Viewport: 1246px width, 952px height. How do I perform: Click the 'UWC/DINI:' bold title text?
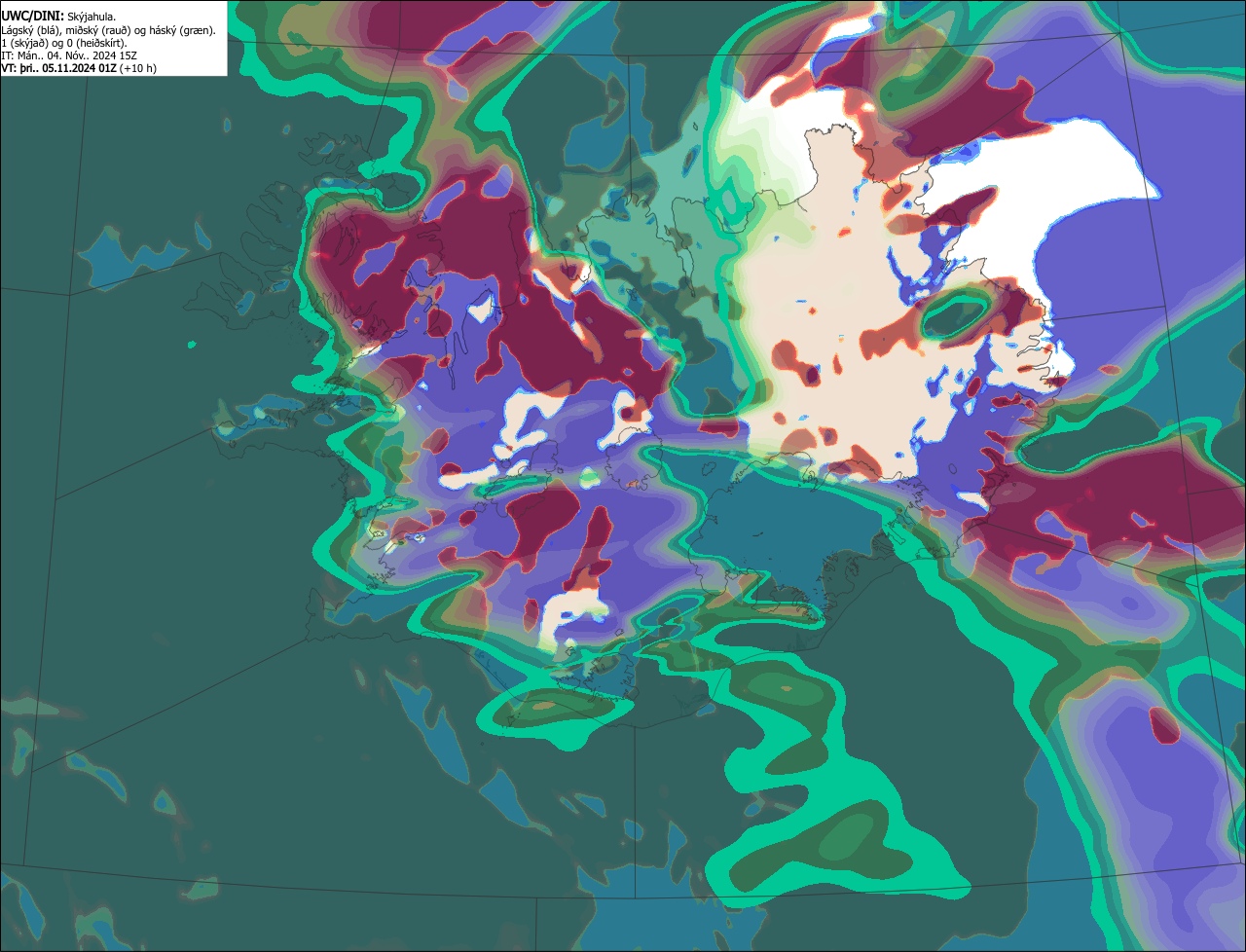click(33, 17)
